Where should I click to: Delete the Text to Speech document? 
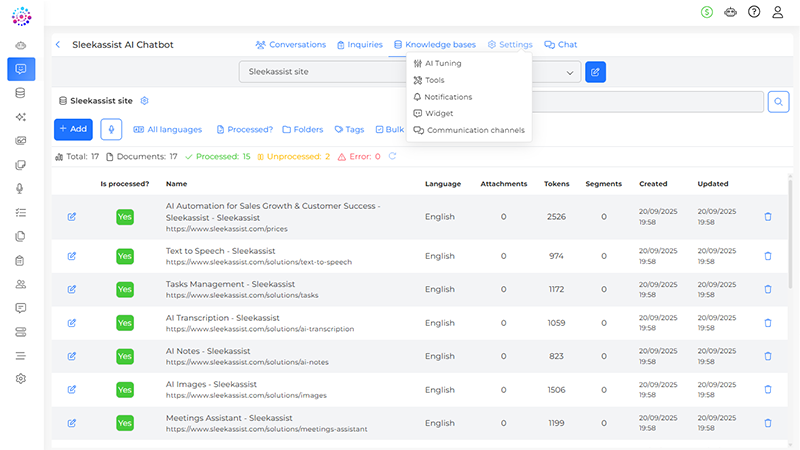[768, 256]
